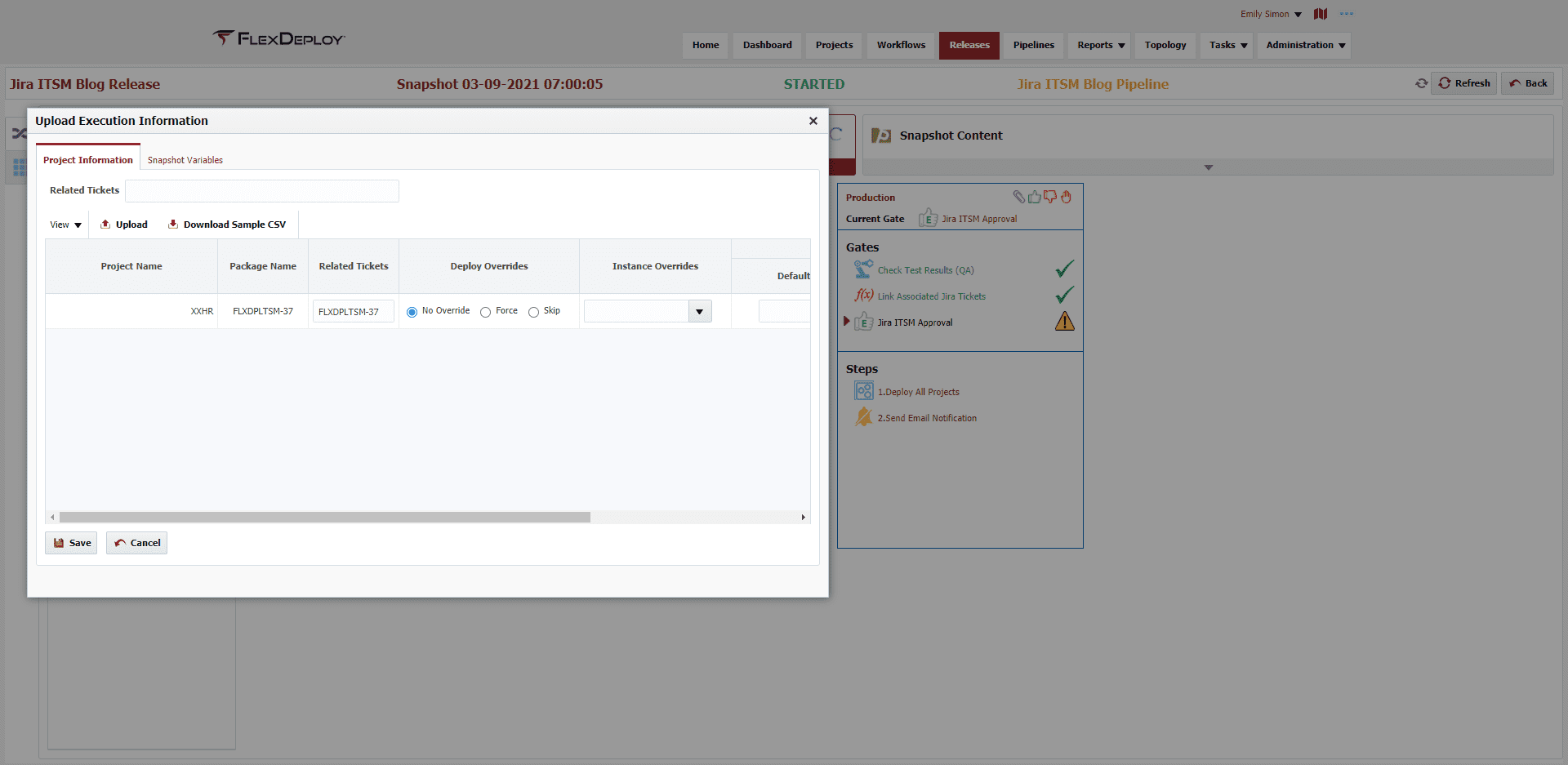The image size is (1568, 765).
Task: Expand the Administration menu
Action: tap(1304, 46)
